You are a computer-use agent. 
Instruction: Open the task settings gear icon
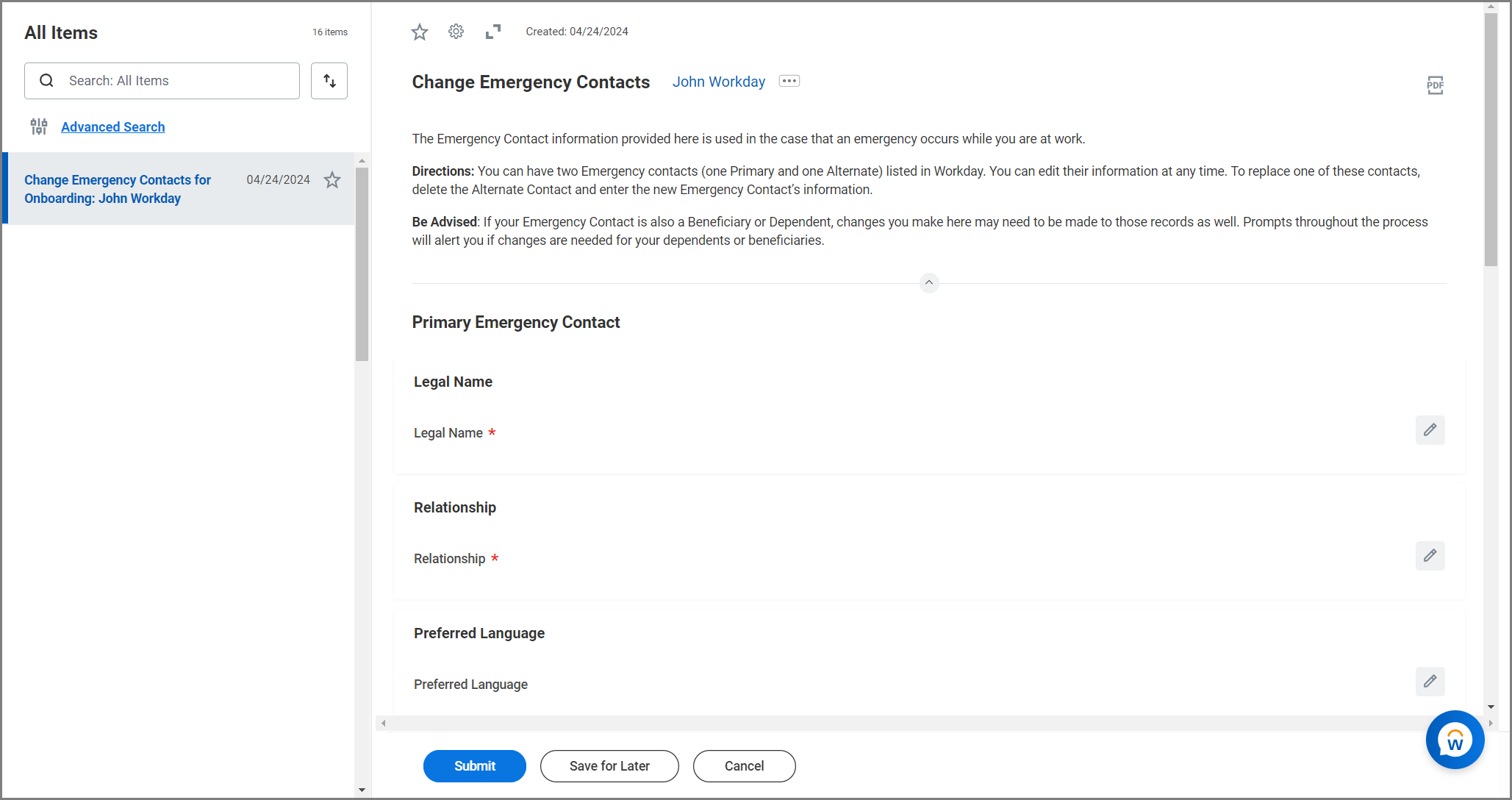[456, 32]
